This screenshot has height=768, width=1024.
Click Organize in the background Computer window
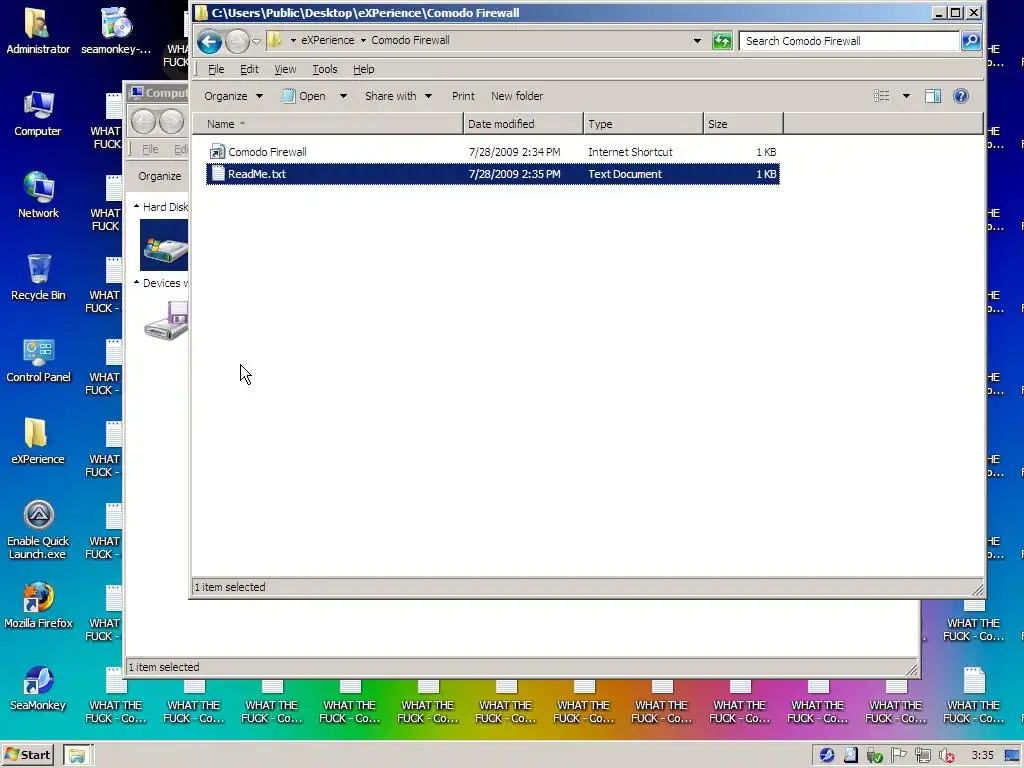[x=159, y=176]
